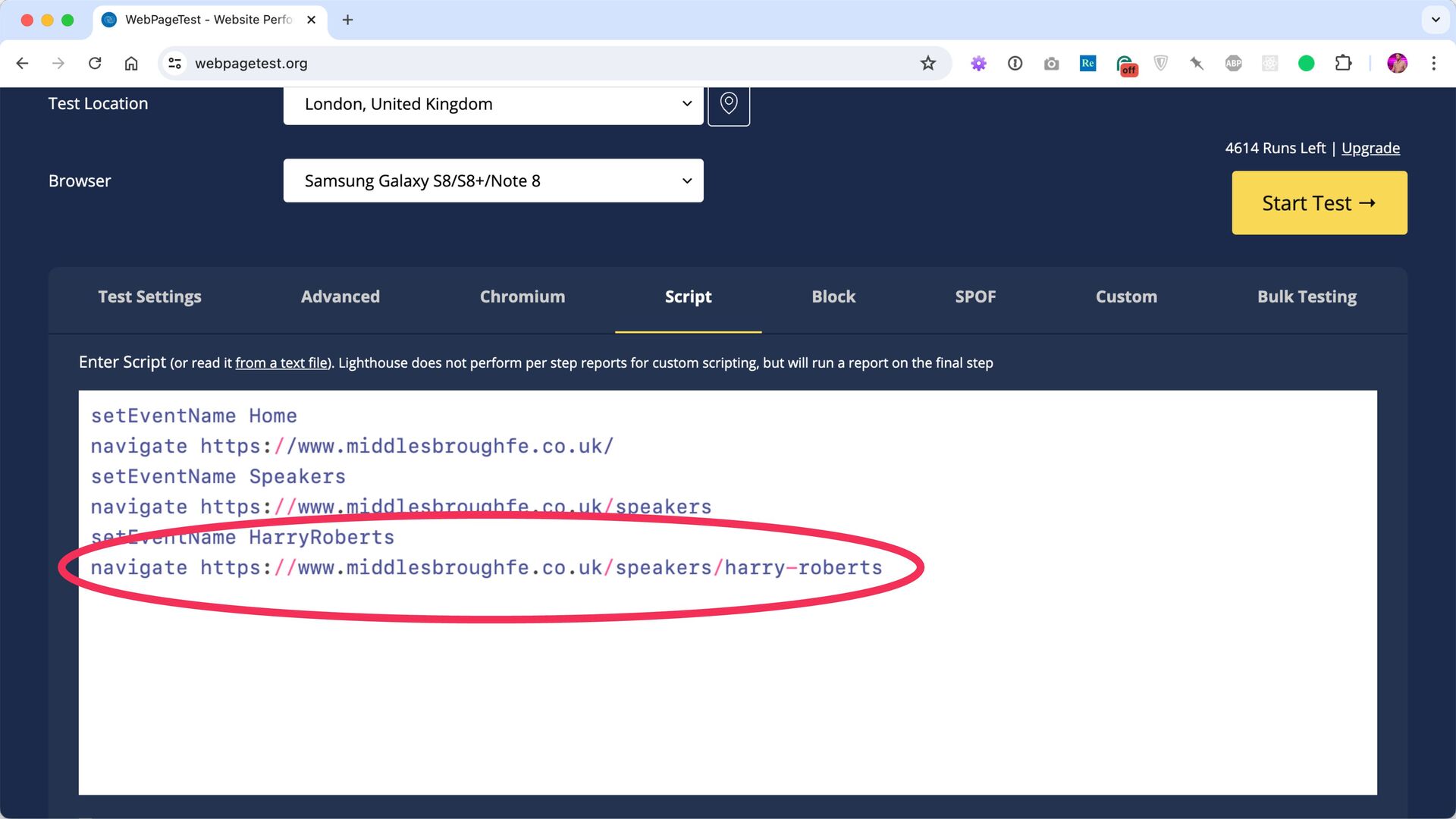The height and width of the screenshot is (819, 1456).
Task: Open the ABP Adblock Plus extension
Action: click(x=1233, y=64)
